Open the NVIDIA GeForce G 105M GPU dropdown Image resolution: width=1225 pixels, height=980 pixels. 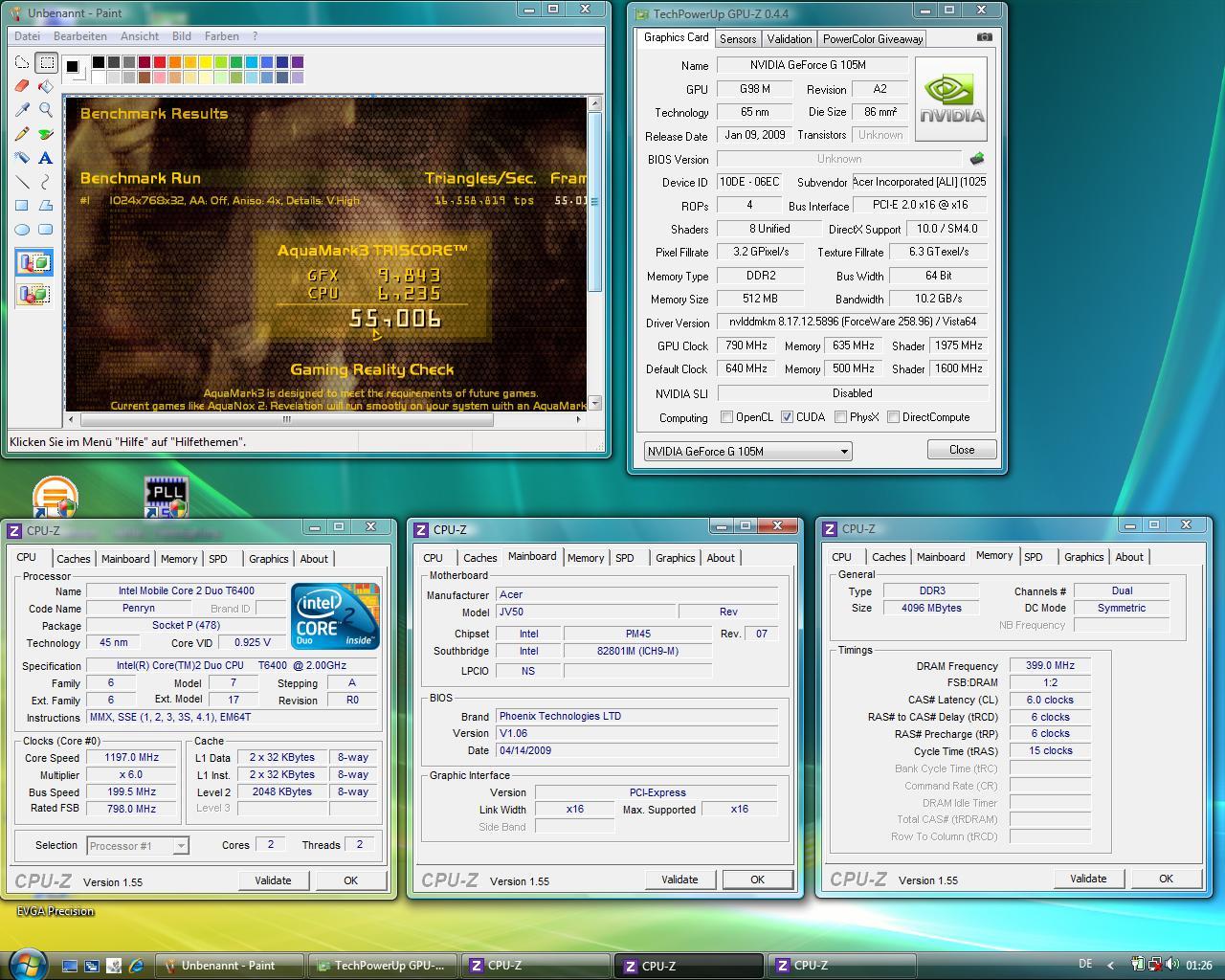747,451
